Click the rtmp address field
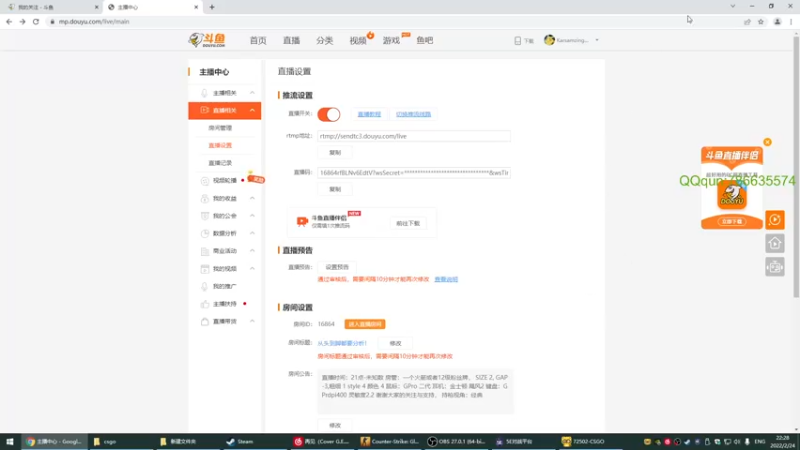The image size is (800, 450). 414,136
